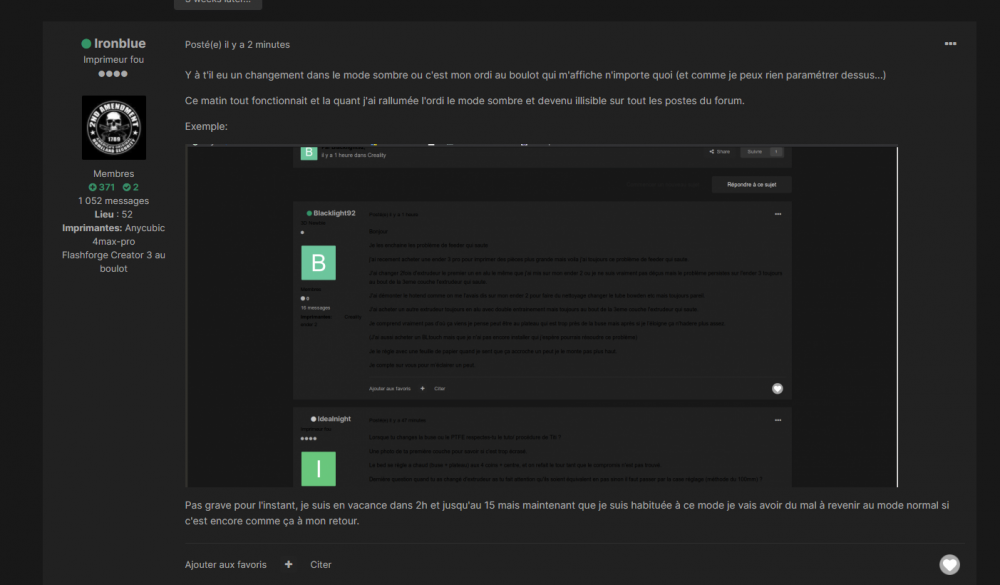The height and width of the screenshot is (585, 1000).
Task: Click the green checkmark solutions icon
Action: (127, 187)
